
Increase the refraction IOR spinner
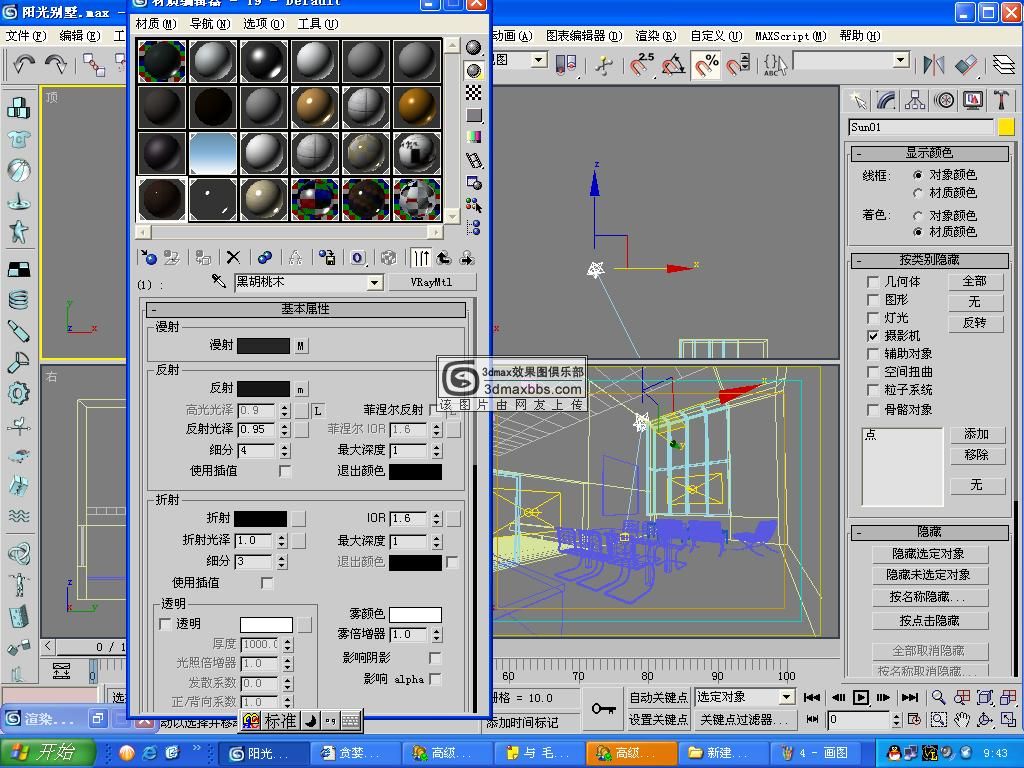[x=437, y=515]
